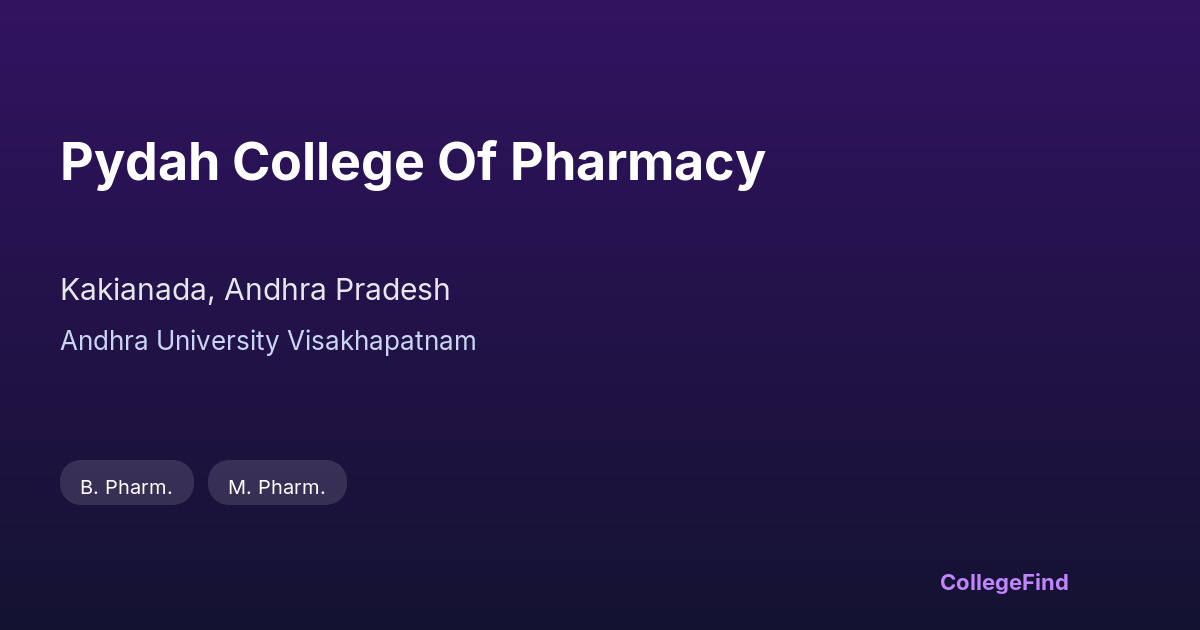
Task: Open the Andhra University Visakhapatnam affiliation
Action: [268, 341]
